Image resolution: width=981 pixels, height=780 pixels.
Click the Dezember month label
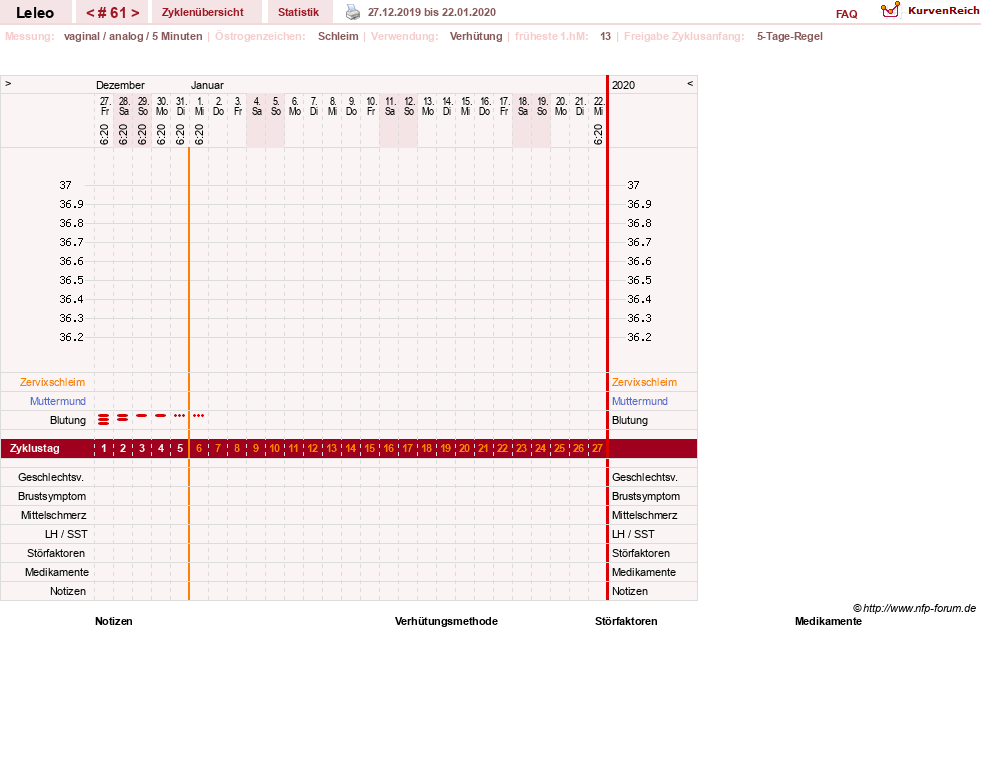coord(120,85)
